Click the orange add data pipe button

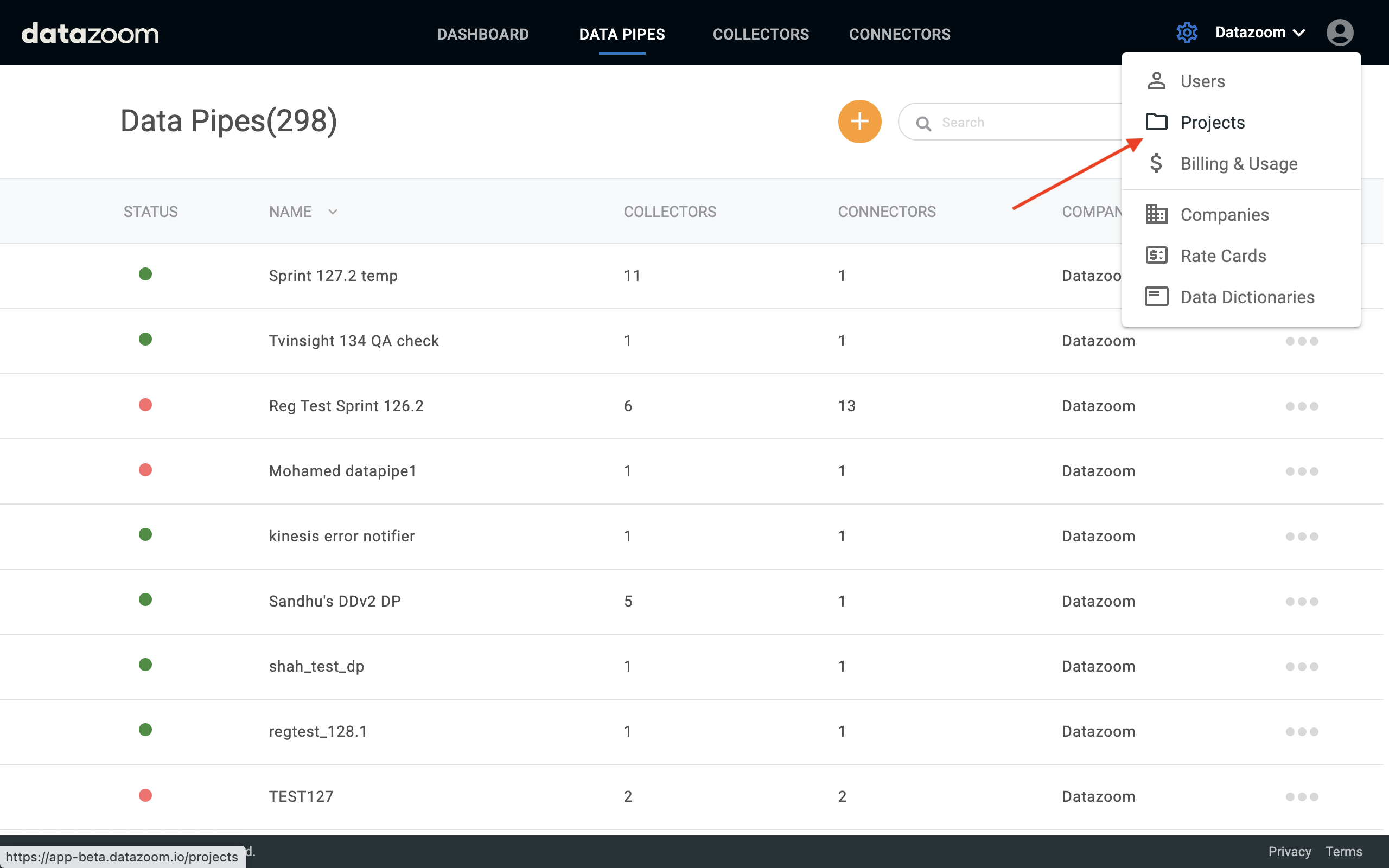point(859,121)
